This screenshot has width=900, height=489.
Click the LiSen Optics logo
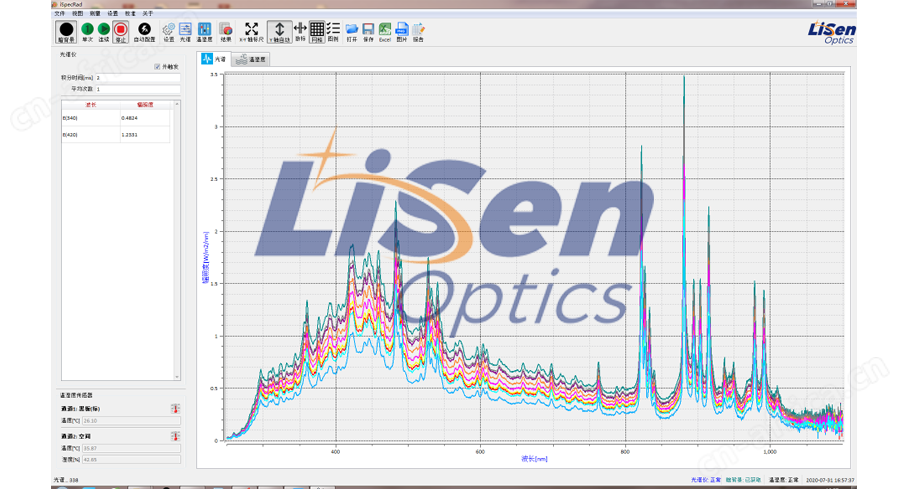tap(832, 33)
